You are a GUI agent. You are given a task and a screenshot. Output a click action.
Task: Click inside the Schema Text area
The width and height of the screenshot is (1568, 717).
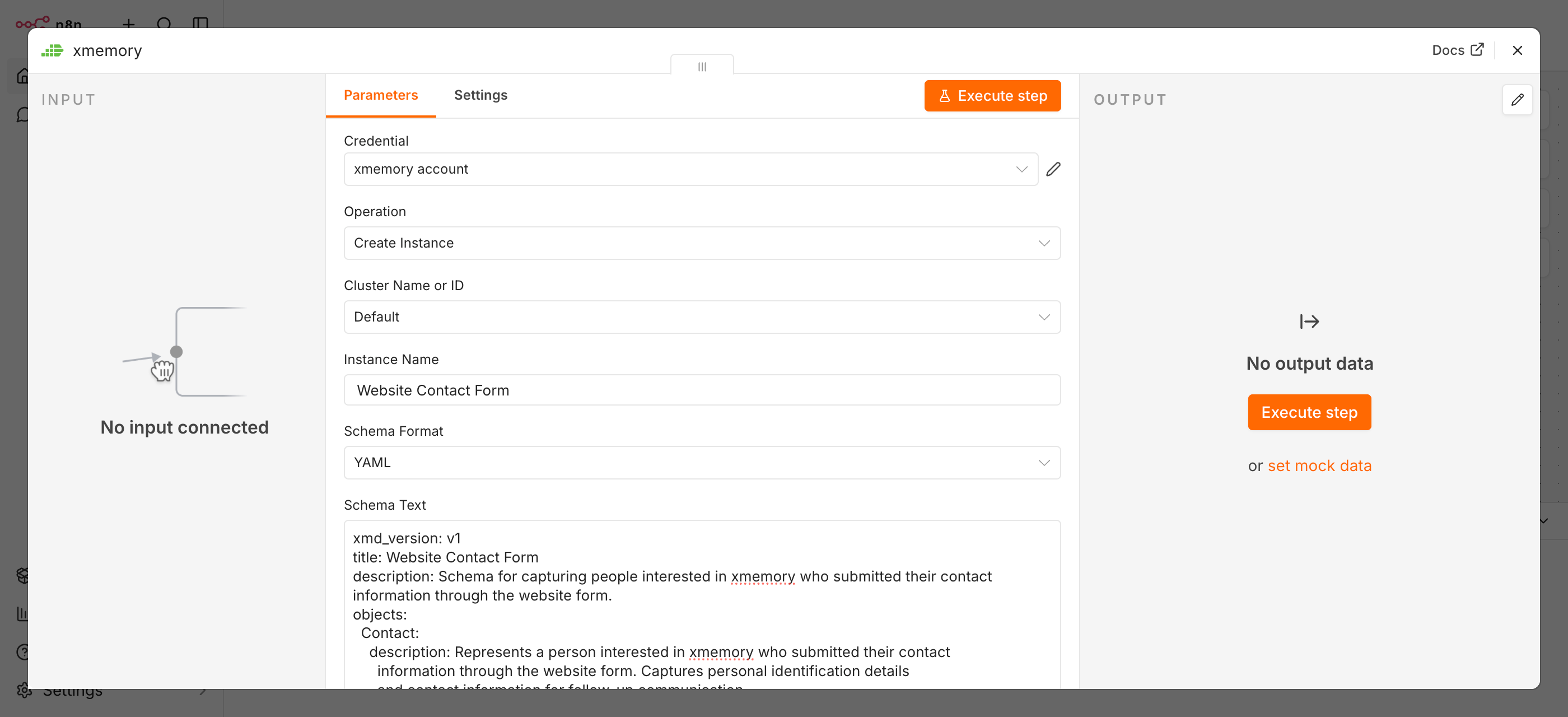point(702,604)
